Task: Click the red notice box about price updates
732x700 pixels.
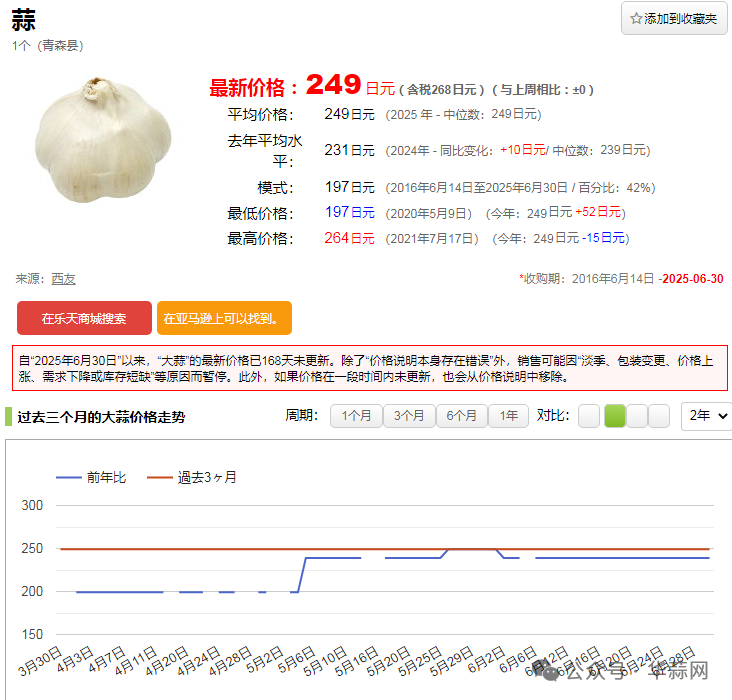Action: [369, 368]
